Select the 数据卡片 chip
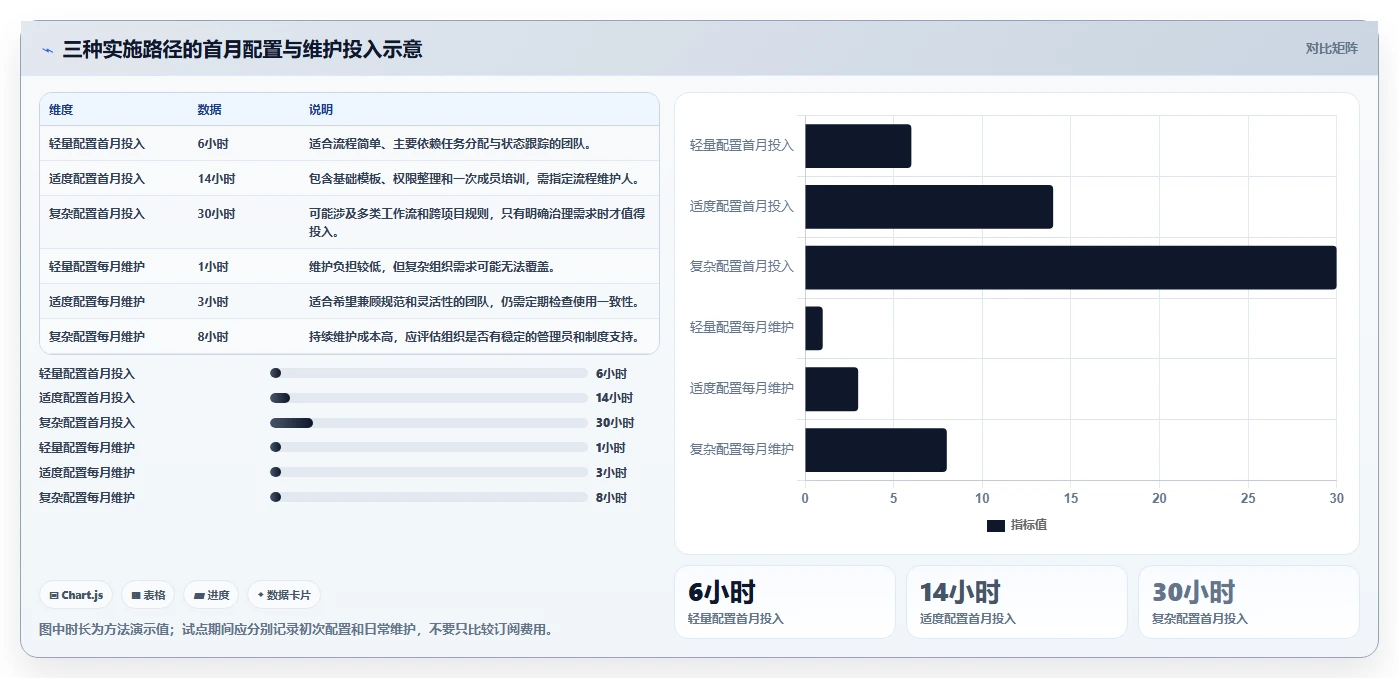The width and height of the screenshot is (1399, 678). [284, 595]
